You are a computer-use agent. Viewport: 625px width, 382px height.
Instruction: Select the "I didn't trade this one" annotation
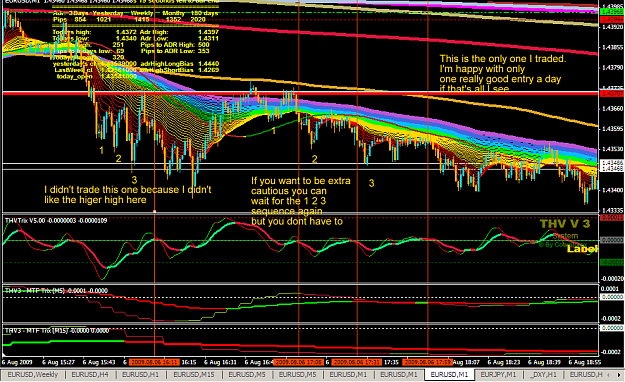click(x=128, y=195)
